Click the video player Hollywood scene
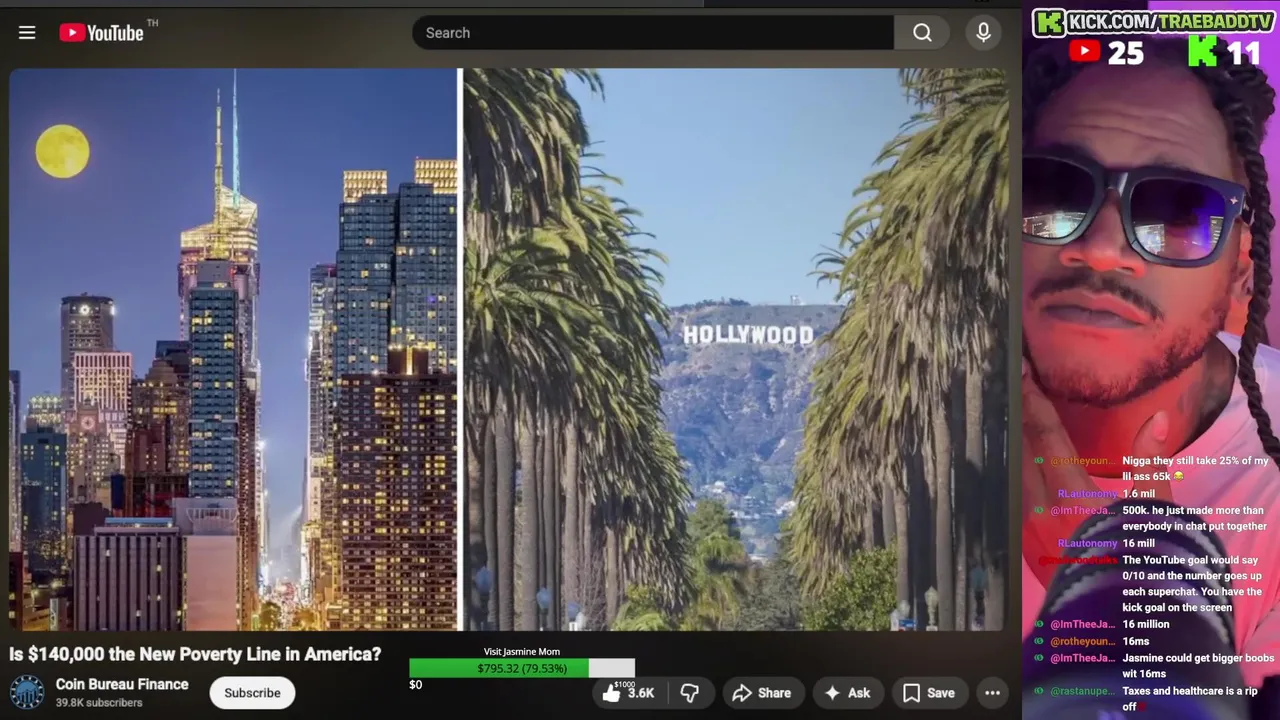Screen dimensions: 1280x720 [x=735, y=350]
